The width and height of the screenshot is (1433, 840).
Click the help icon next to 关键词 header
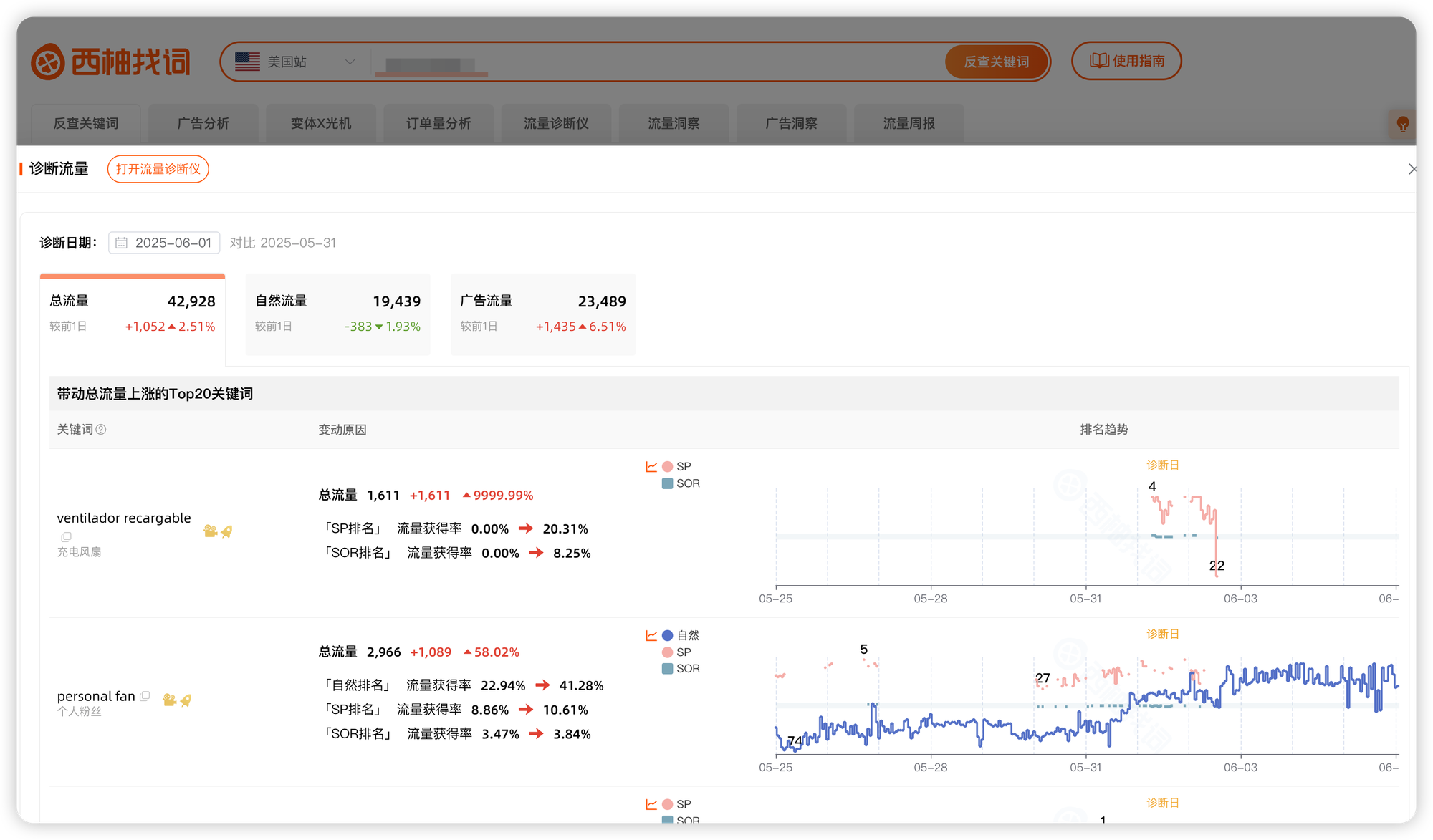[x=101, y=430]
